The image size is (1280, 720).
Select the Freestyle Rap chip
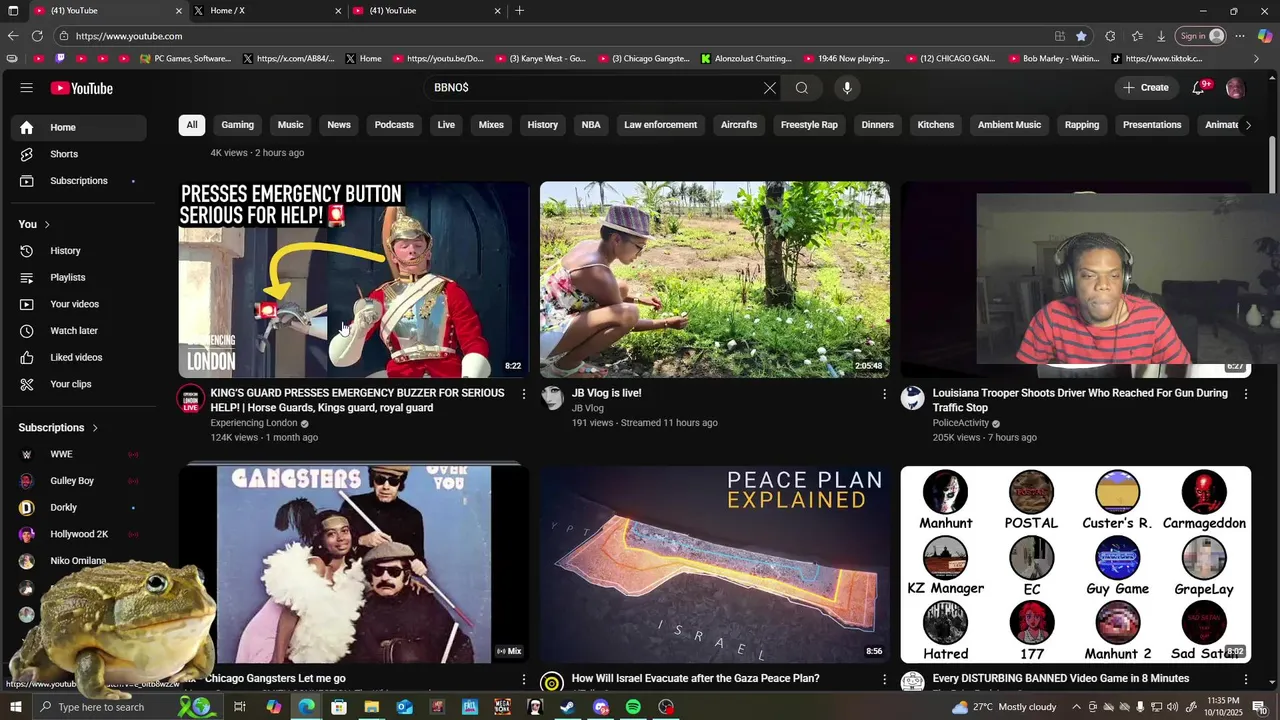click(x=809, y=125)
